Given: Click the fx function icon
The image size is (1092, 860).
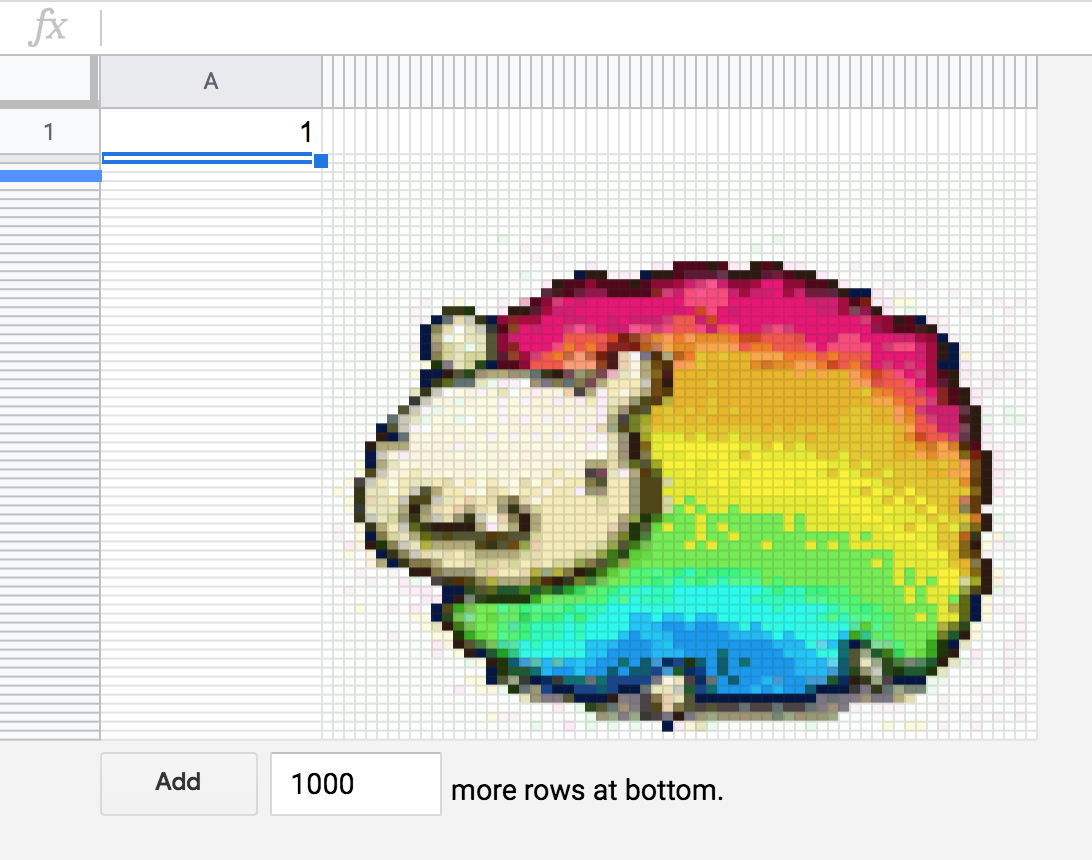Looking at the screenshot, I should click(48, 28).
